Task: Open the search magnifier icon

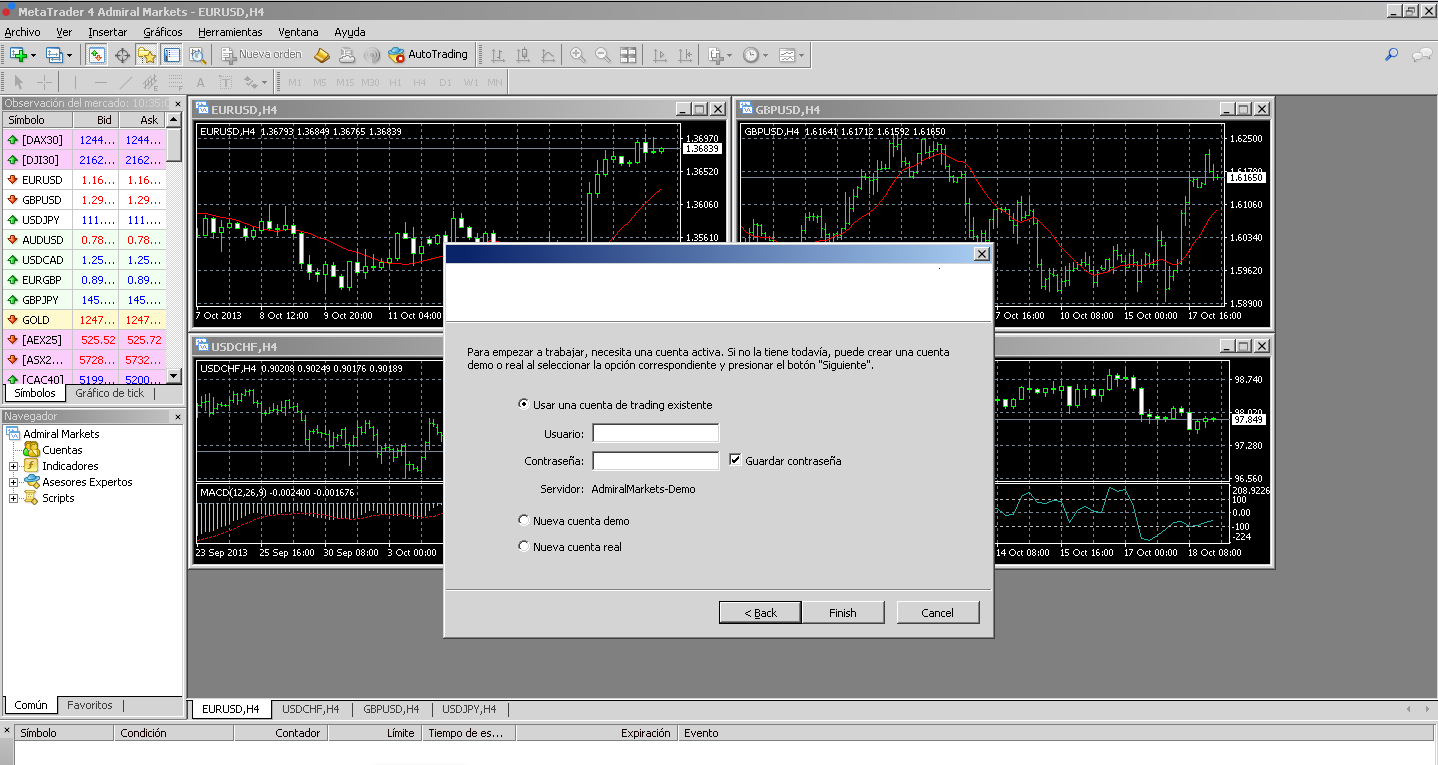Action: (x=1391, y=55)
